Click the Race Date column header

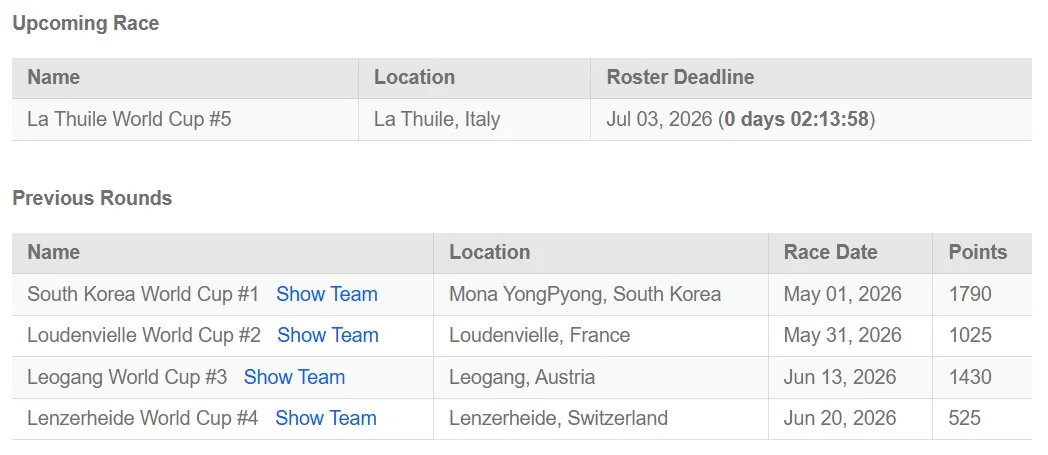[x=830, y=253]
